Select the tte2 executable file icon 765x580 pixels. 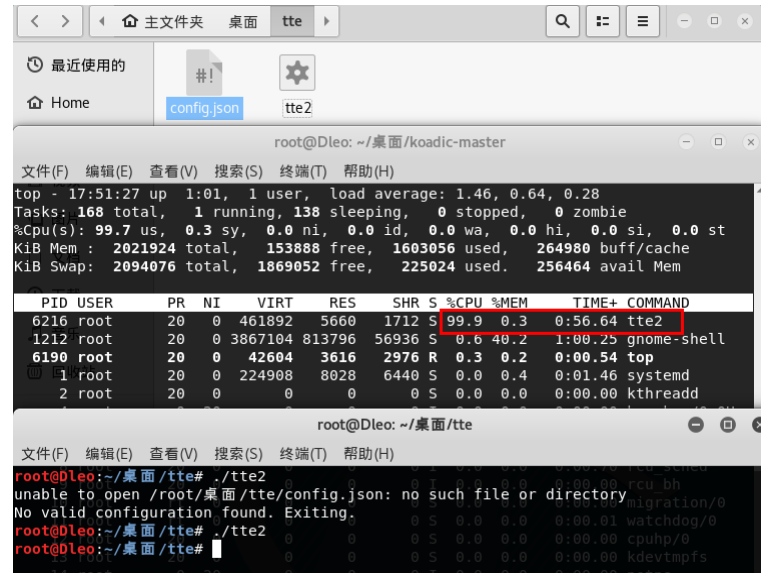coord(297,74)
